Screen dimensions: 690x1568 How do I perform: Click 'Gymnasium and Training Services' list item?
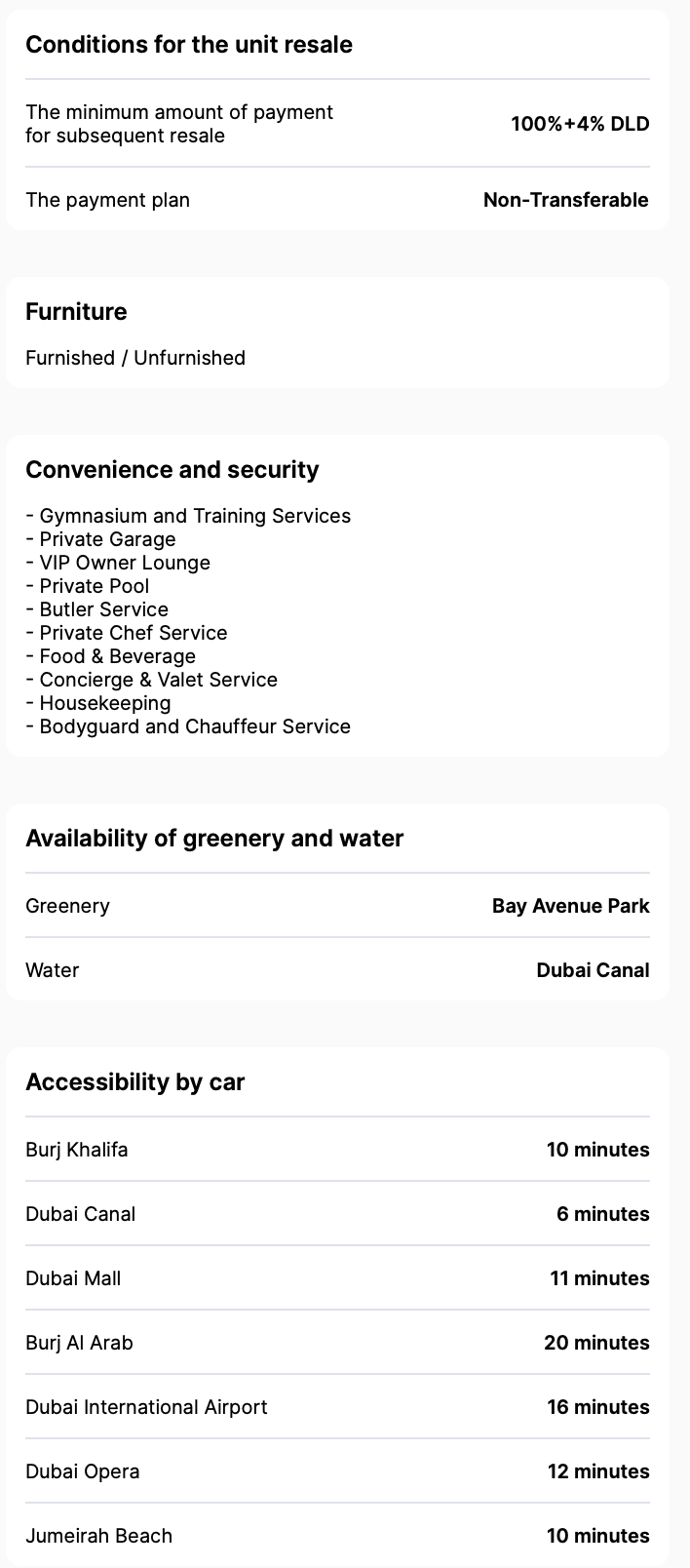(195, 516)
